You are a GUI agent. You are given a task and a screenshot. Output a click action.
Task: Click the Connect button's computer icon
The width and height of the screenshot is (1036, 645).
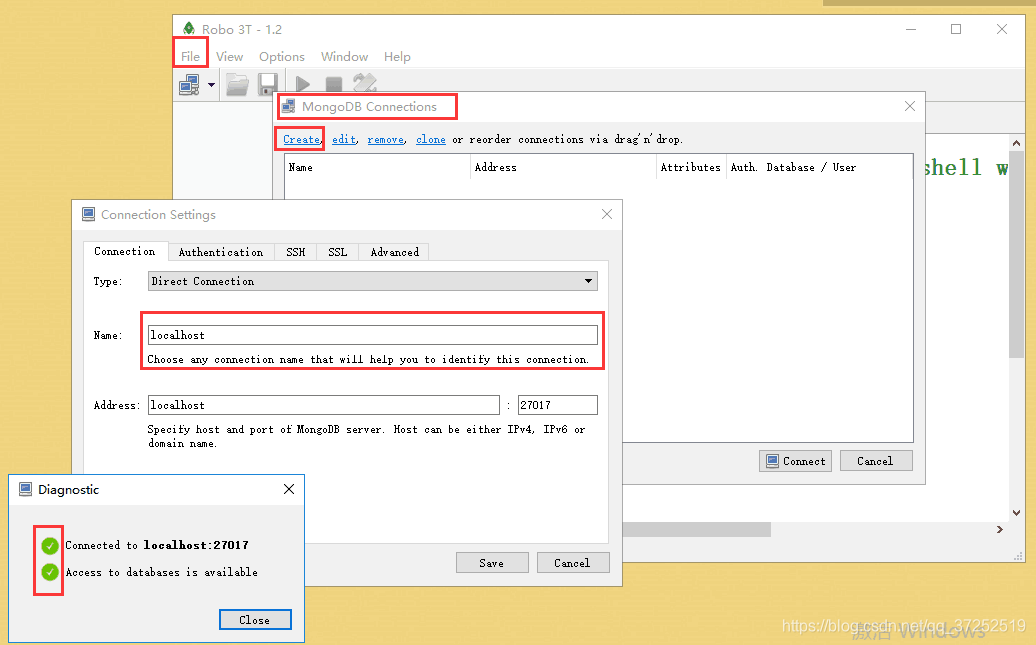pyautogui.click(x=772, y=461)
